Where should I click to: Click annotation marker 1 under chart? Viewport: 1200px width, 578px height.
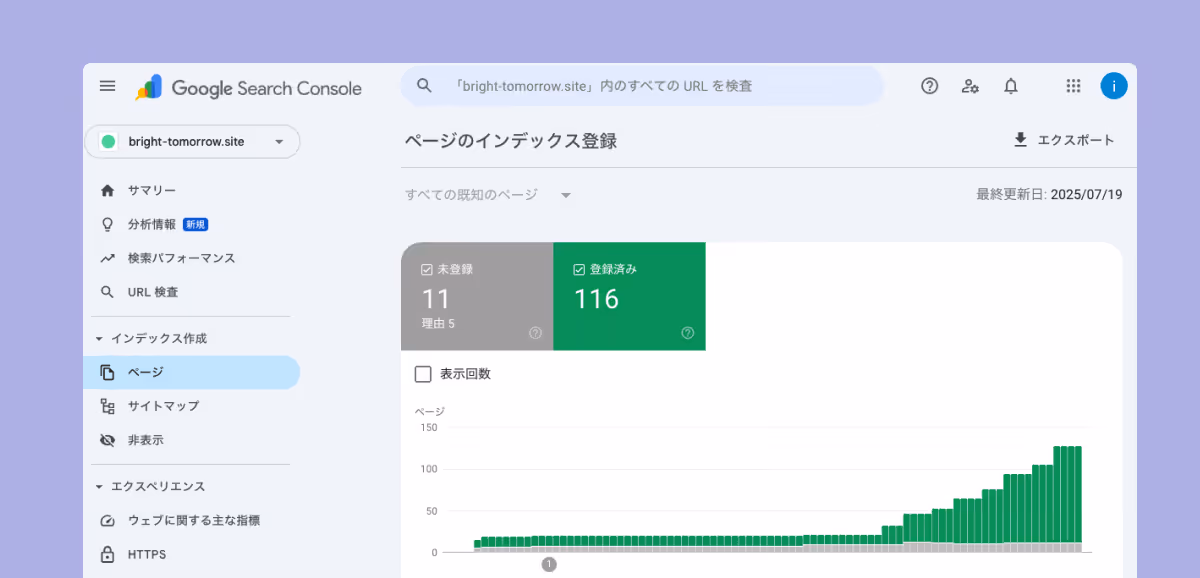[x=549, y=564]
